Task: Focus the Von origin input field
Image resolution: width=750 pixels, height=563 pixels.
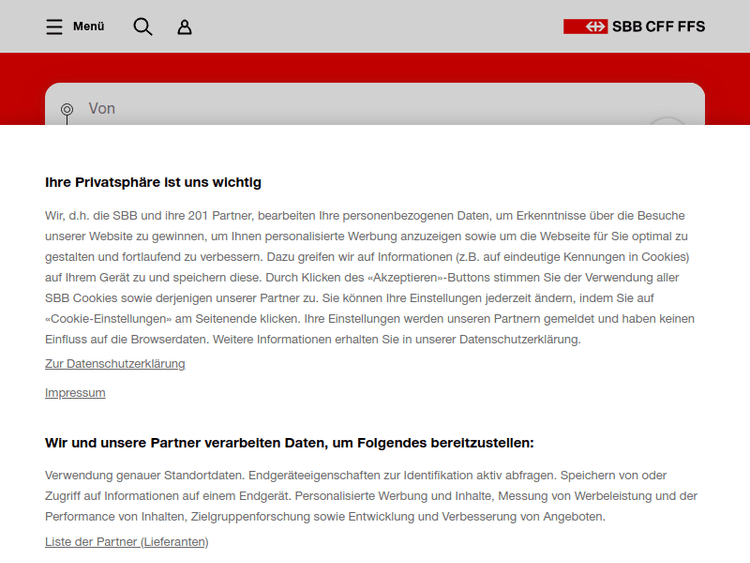Action: (x=350, y=108)
